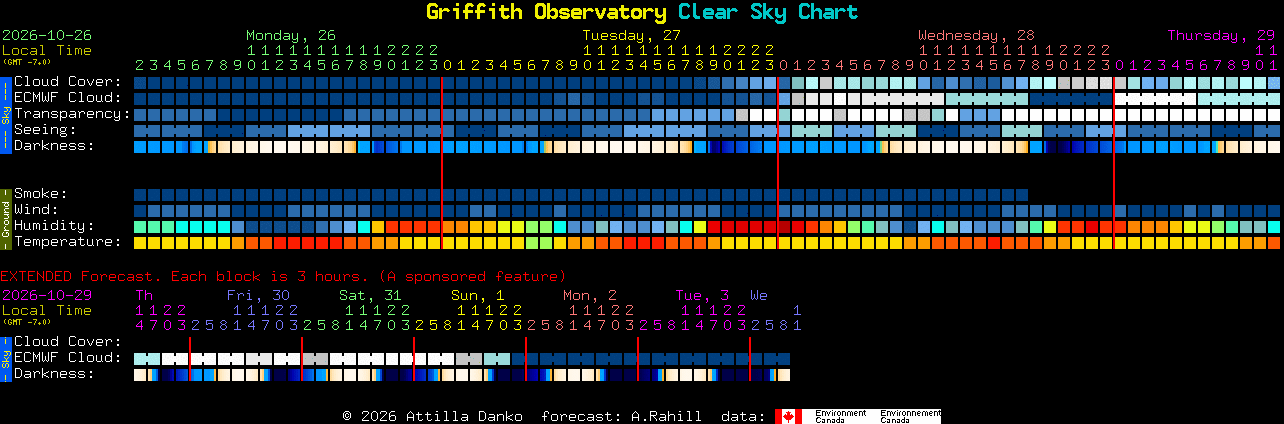
Task: Click the green vertical Ground tab beside Smoke
Action: pyautogui.click(x=5, y=218)
